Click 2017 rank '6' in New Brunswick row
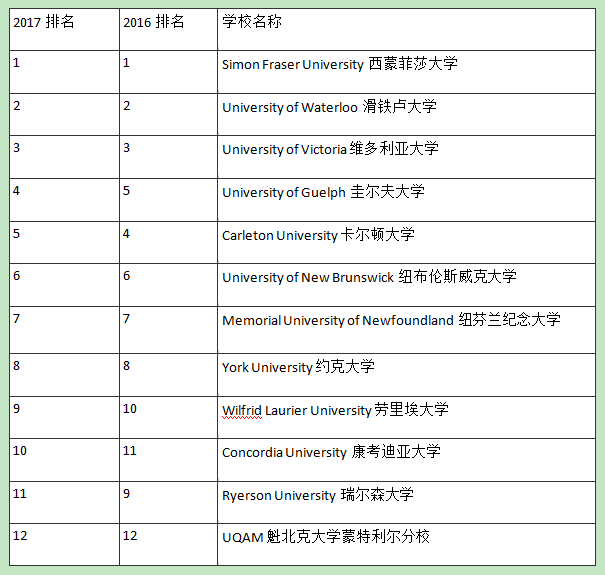This screenshot has width=605, height=575. (16, 276)
